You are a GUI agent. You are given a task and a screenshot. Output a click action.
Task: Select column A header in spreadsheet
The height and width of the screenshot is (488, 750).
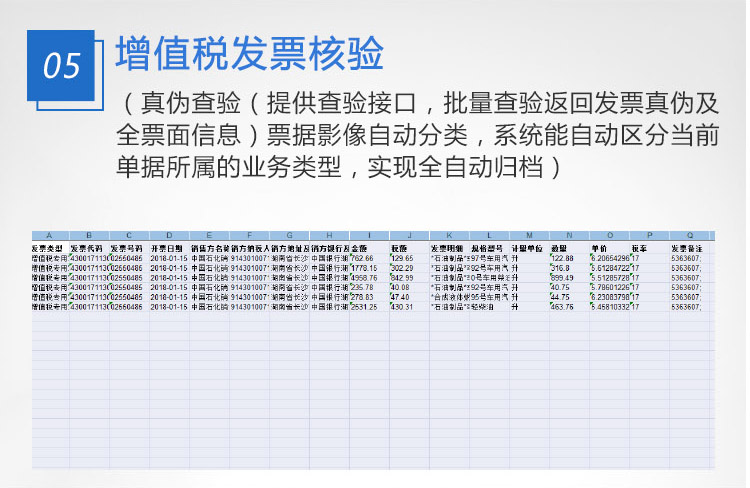49,235
